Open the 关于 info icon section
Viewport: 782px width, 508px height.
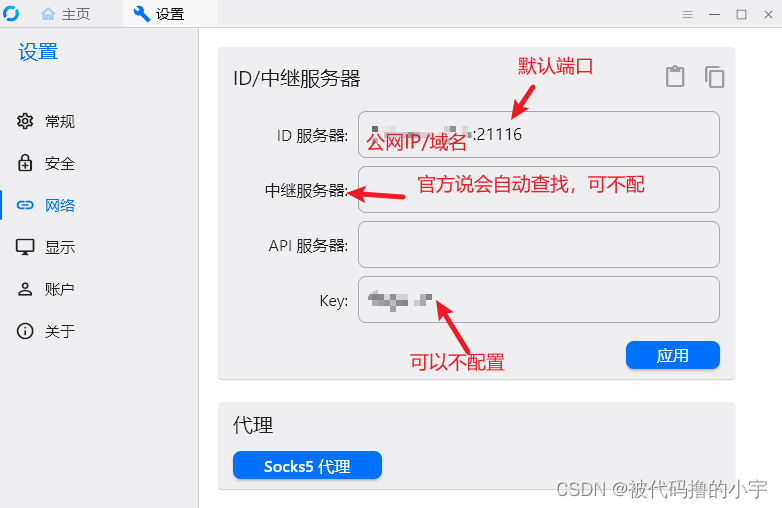[25, 331]
